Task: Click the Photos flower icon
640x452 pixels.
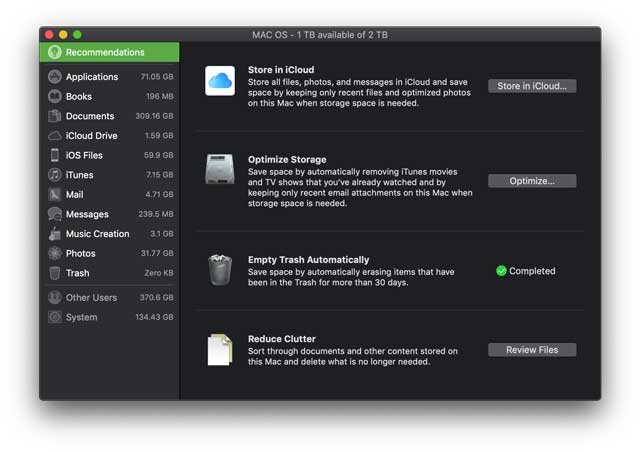Action: coord(55,253)
